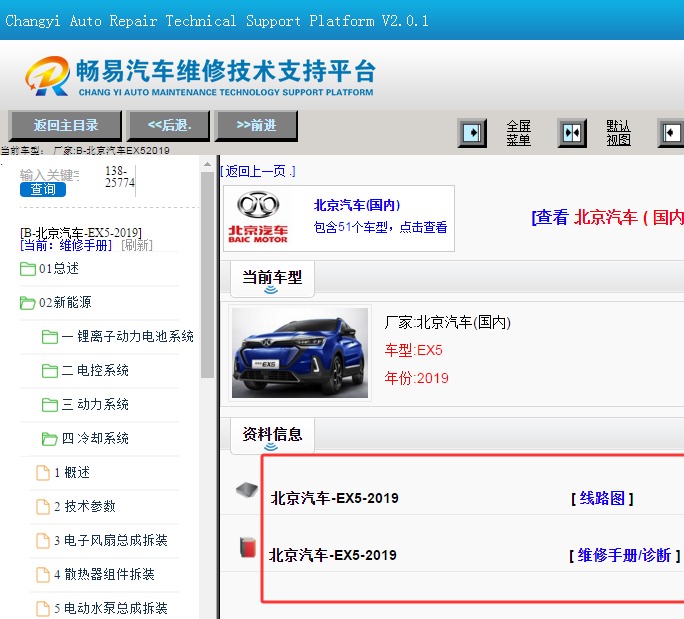The image size is (684, 619).
Task: Open the [线路图] link
Action: coord(602,498)
